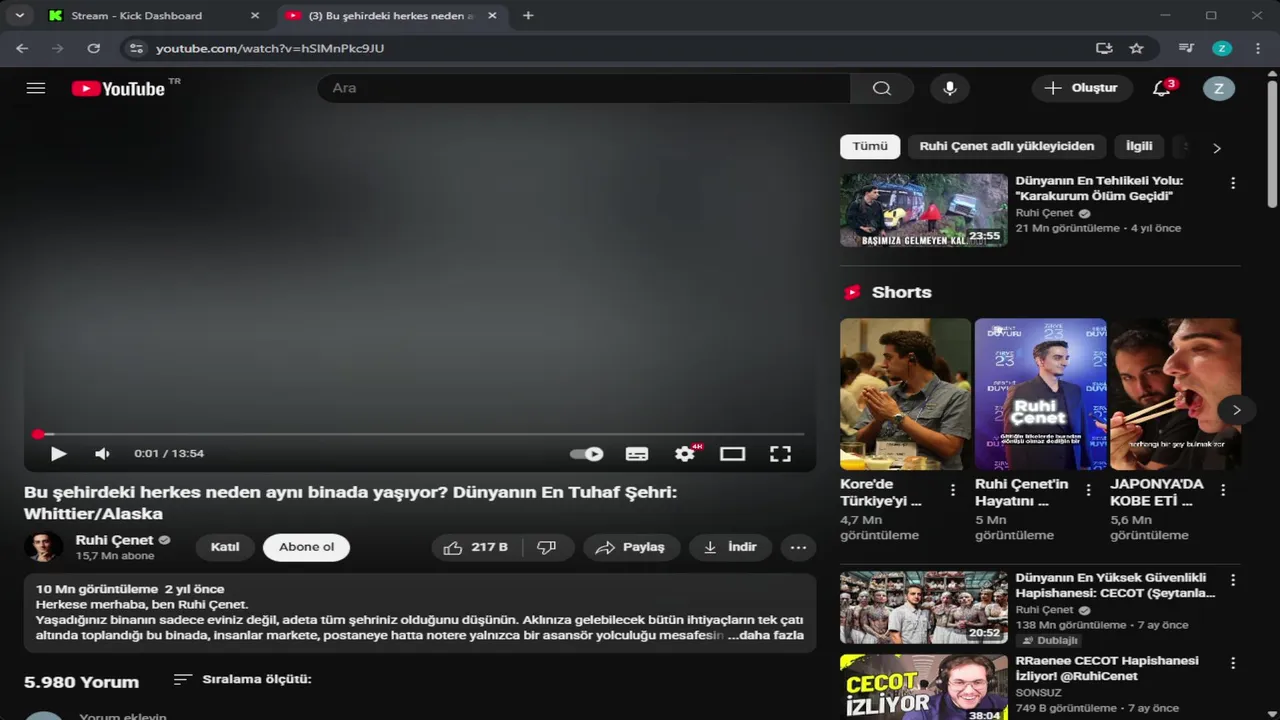Show more Shorts with next arrow

tap(1236, 410)
